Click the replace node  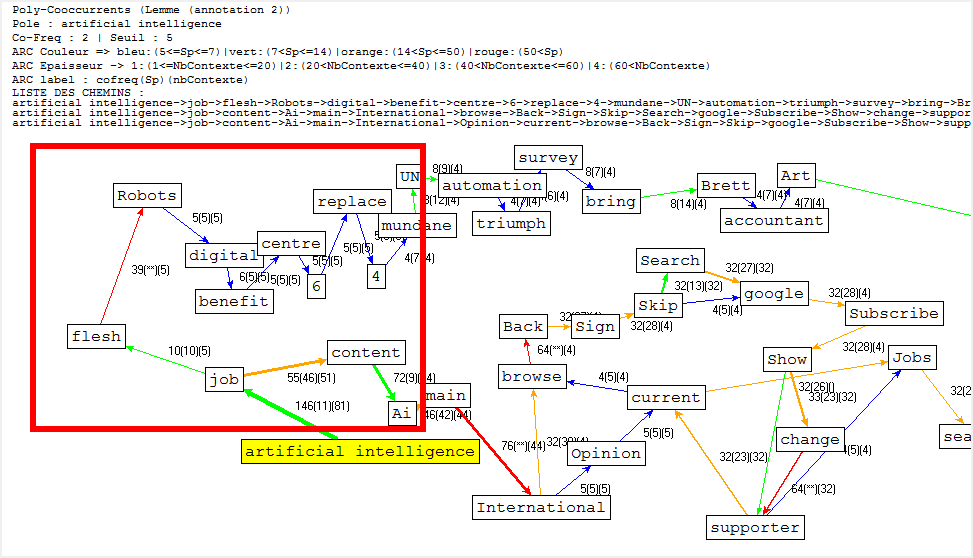click(x=352, y=201)
